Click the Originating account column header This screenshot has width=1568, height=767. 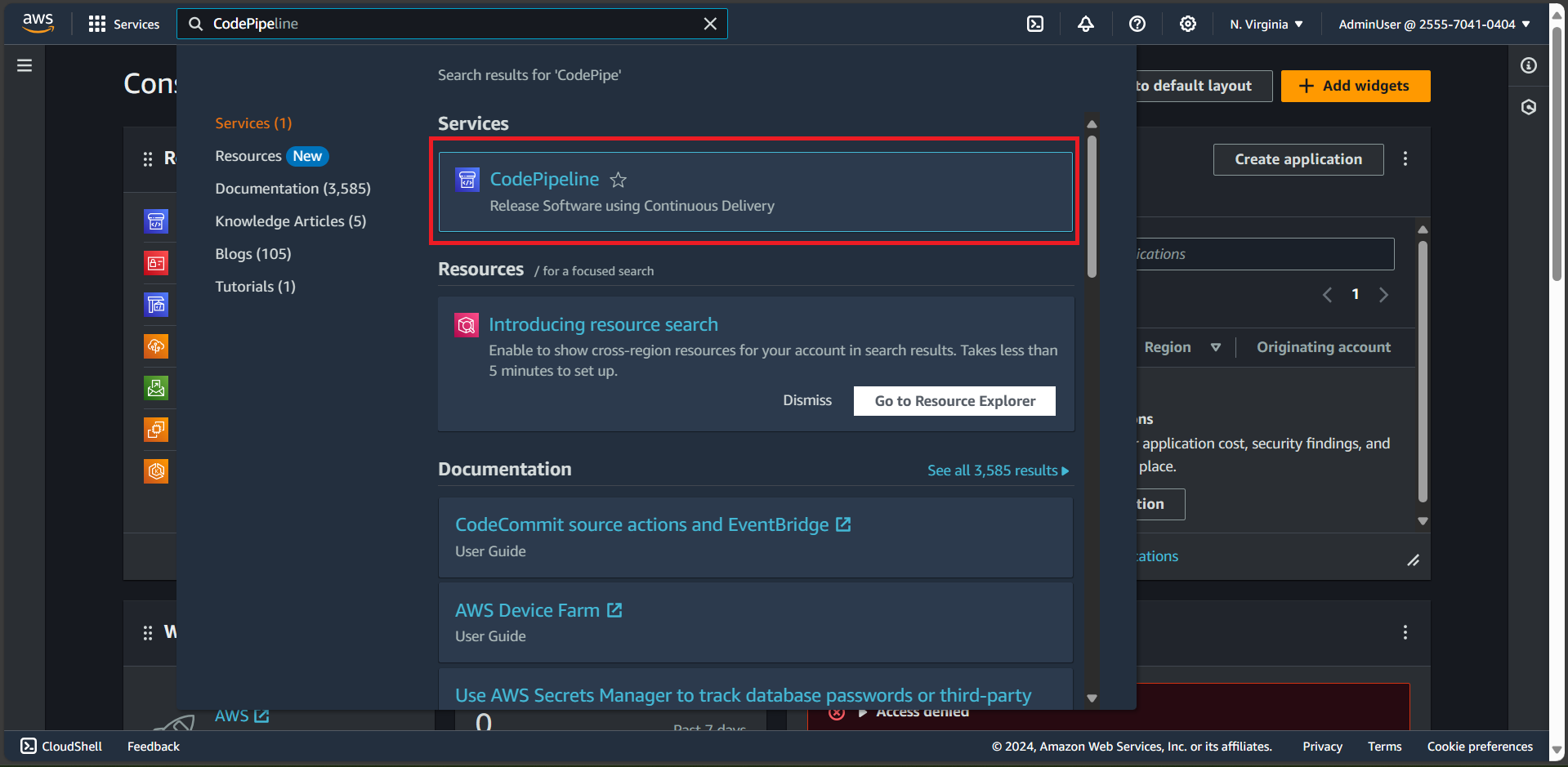tap(1323, 347)
